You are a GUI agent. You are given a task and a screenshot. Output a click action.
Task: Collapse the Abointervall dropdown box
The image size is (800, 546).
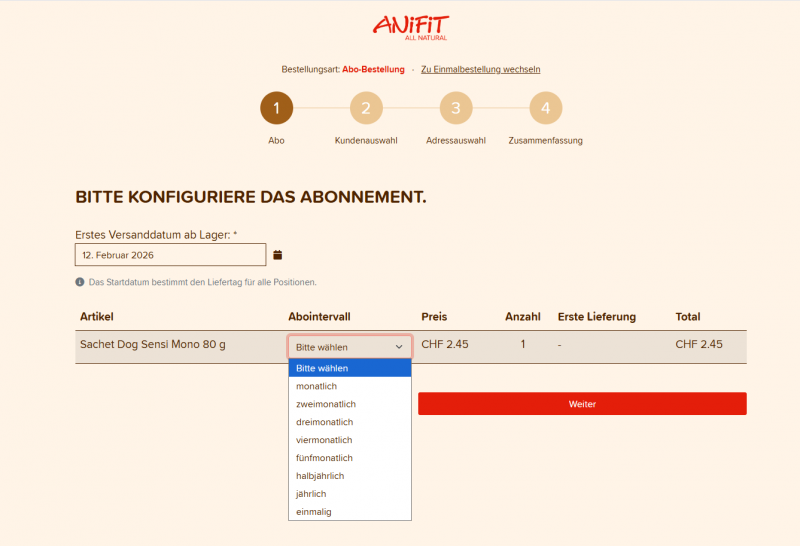coord(350,346)
